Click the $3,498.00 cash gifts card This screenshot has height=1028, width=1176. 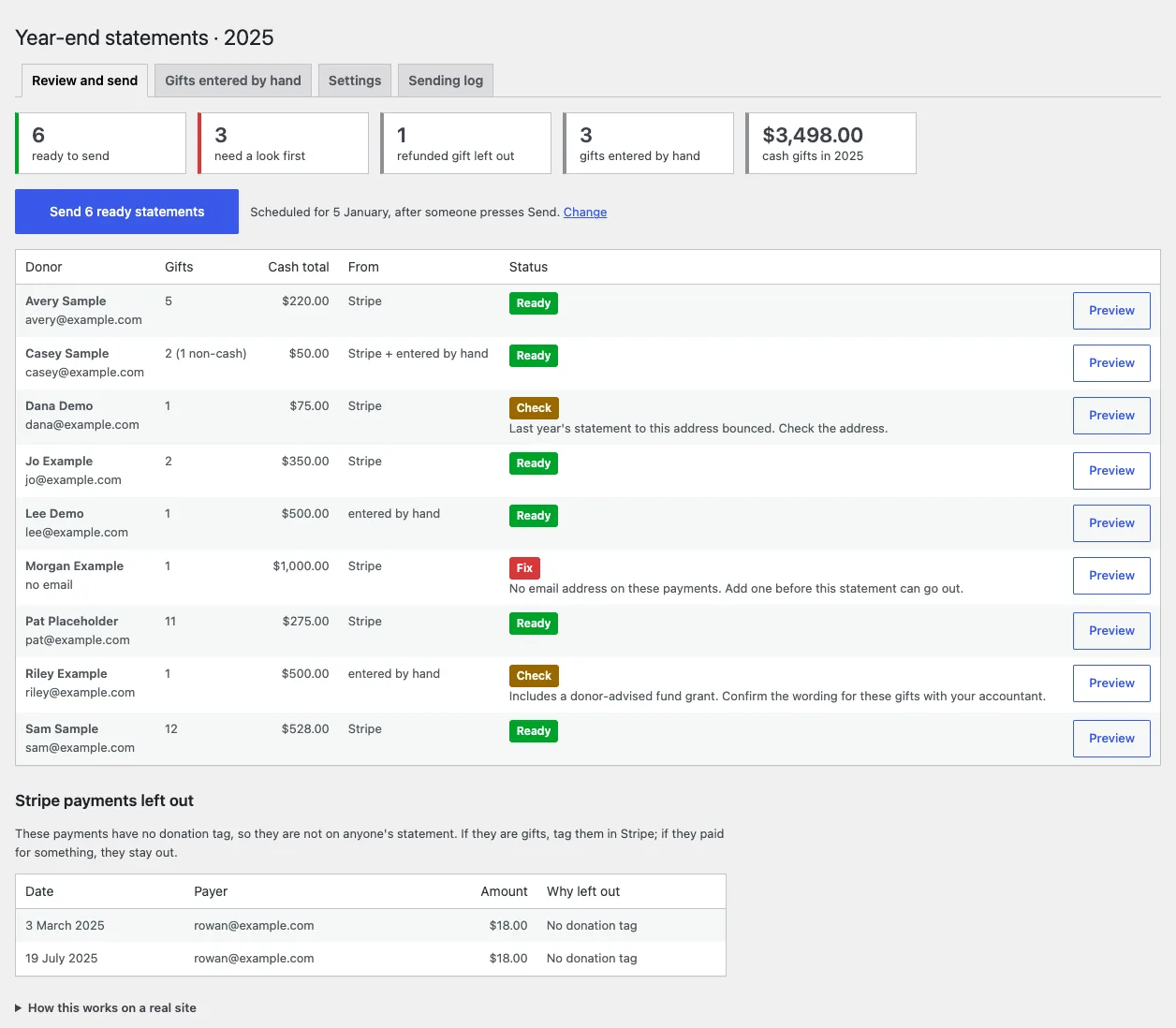coord(831,143)
